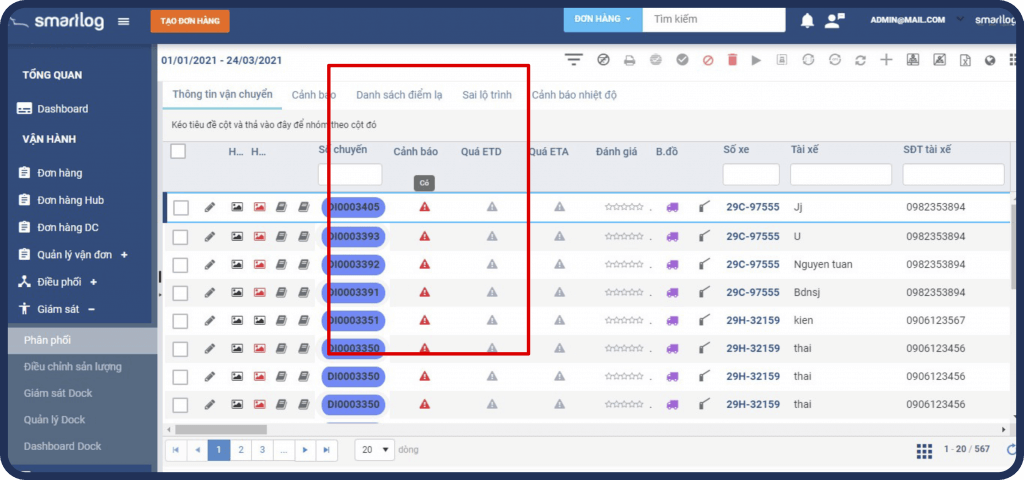Screen dimensions: 1024x480
Task: Click the printer icon in toolbar
Action: tap(630, 60)
